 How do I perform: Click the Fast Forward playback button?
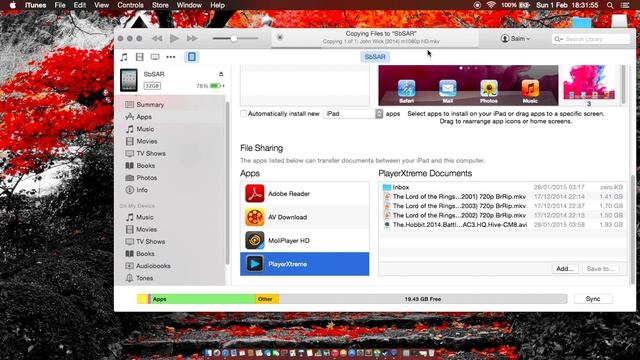point(192,38)
